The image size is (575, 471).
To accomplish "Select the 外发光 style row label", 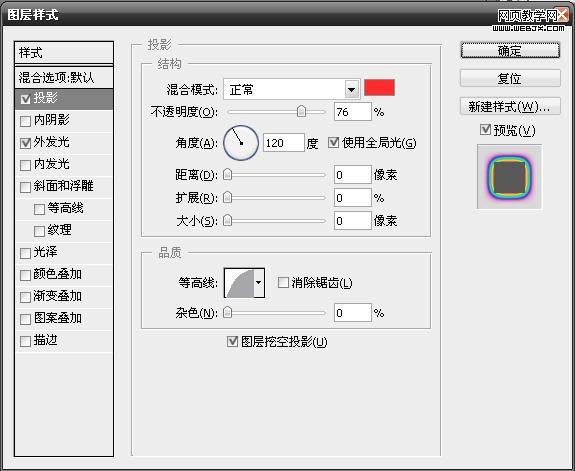I will 52,142.
